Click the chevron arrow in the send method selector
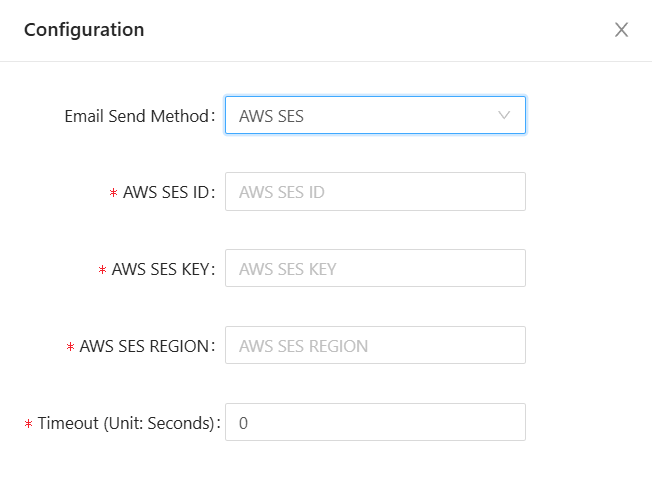Screen dimensions: 652x498 [x=504, y=116]
